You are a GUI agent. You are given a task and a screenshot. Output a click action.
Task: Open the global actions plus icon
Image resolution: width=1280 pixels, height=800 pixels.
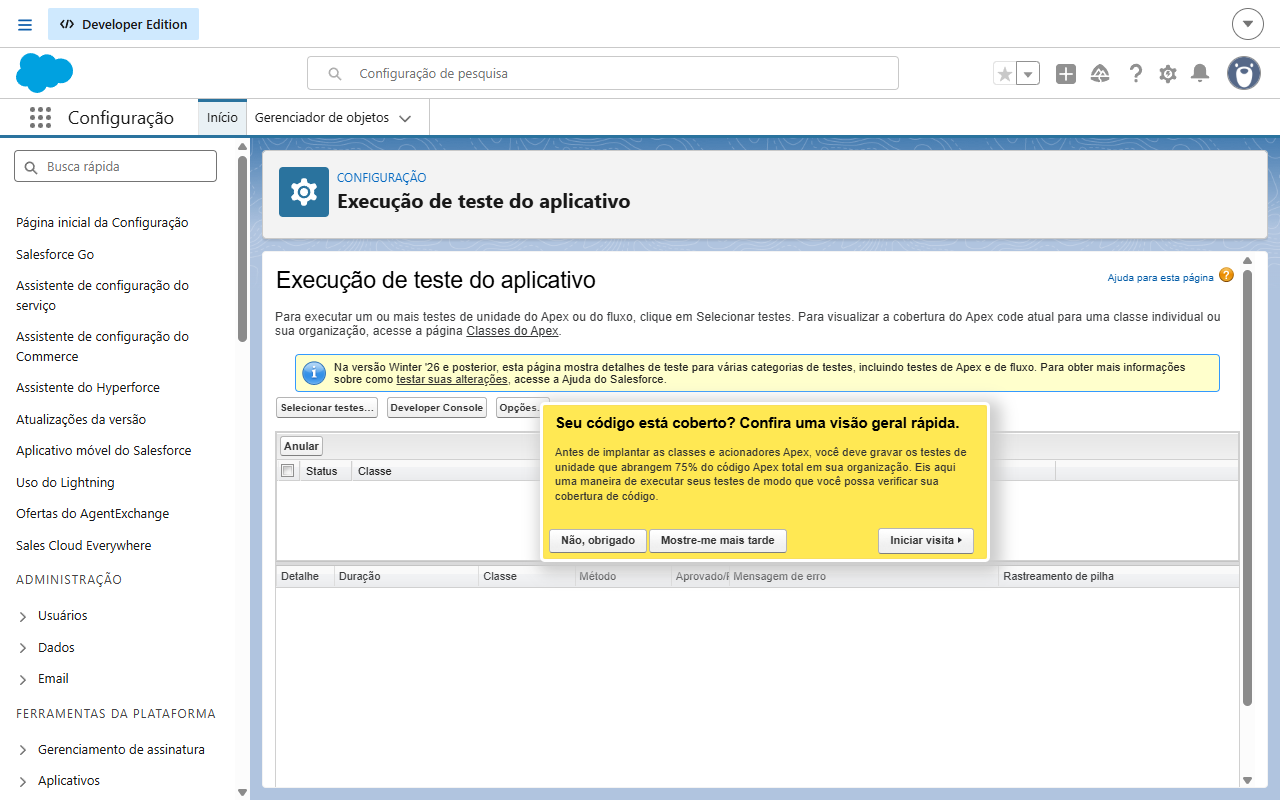[x=1066, y=73]
